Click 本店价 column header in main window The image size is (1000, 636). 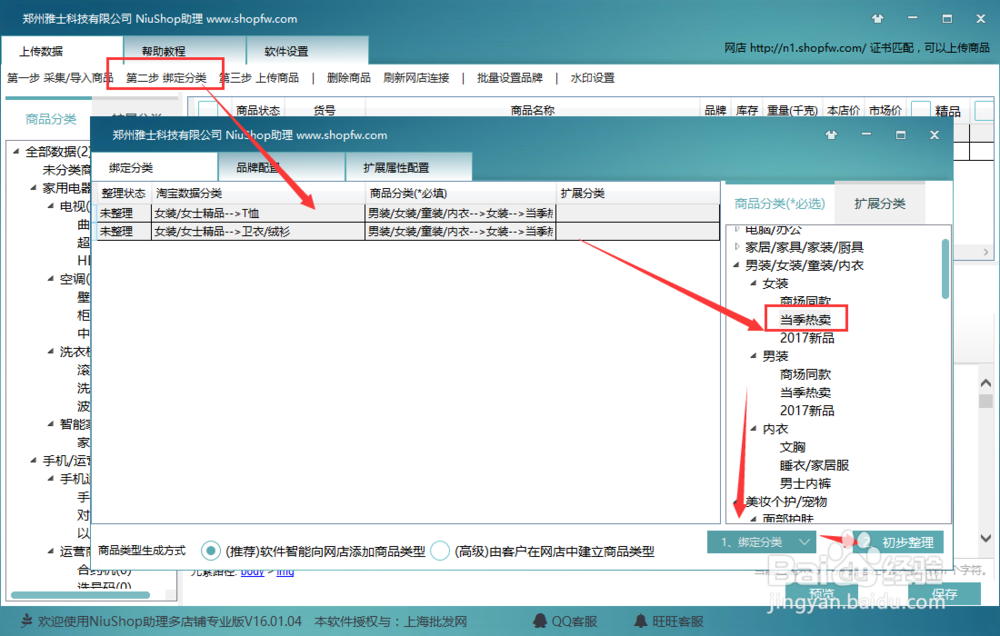tap(843, 110)
